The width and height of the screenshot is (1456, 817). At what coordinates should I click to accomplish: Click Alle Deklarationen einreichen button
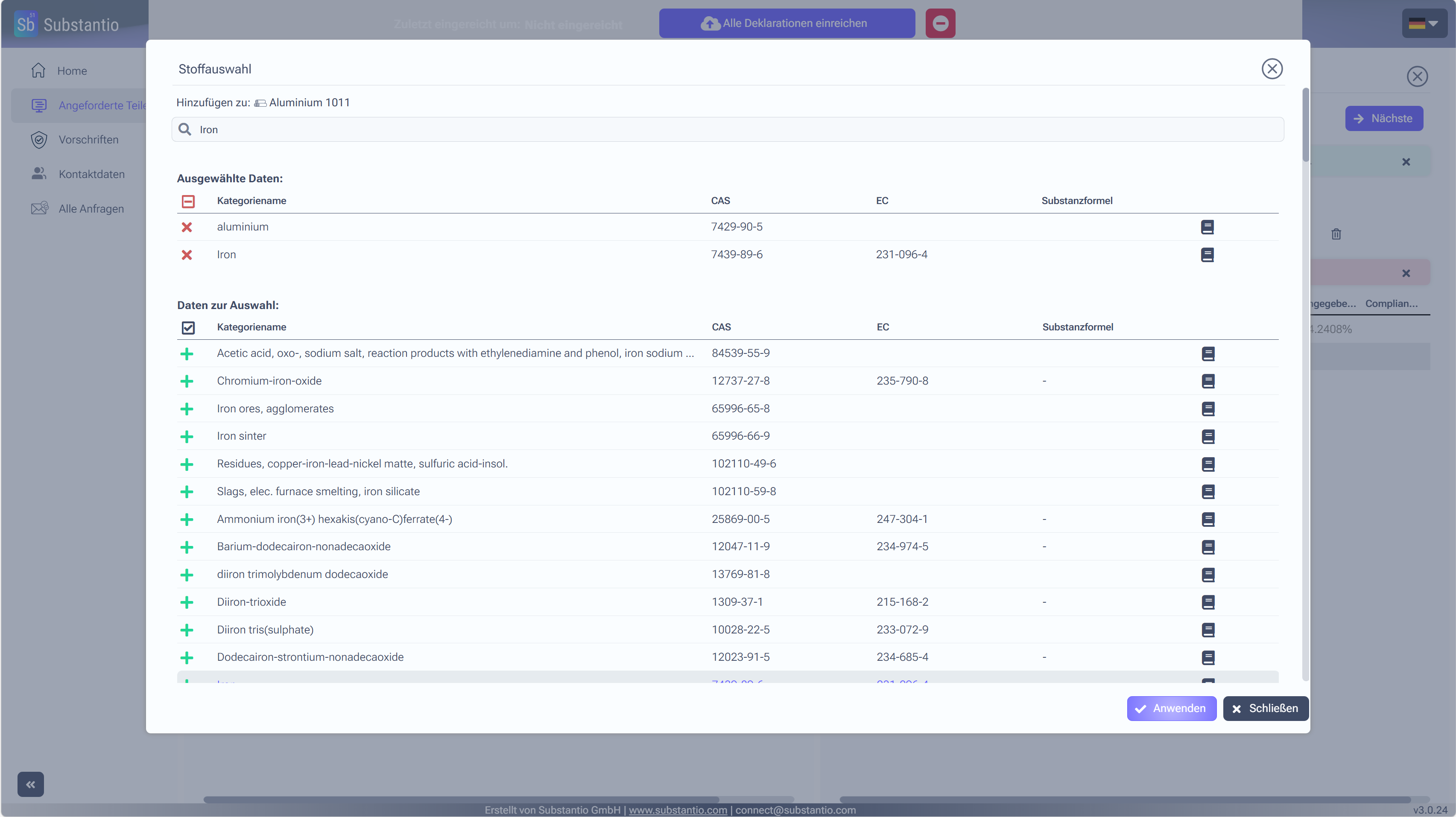tap(787, 23)
